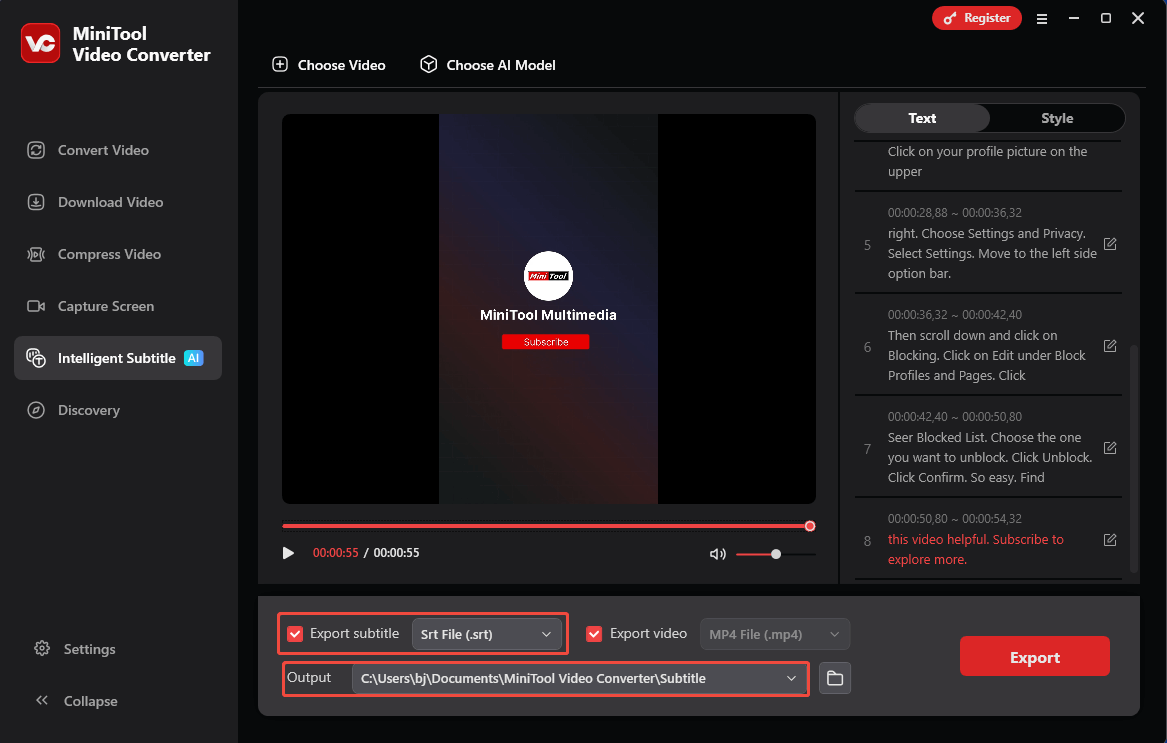Select subtitle text 'Then scroll down and click on'
This screenshot has height=743, width=1167.
point(972,336)
